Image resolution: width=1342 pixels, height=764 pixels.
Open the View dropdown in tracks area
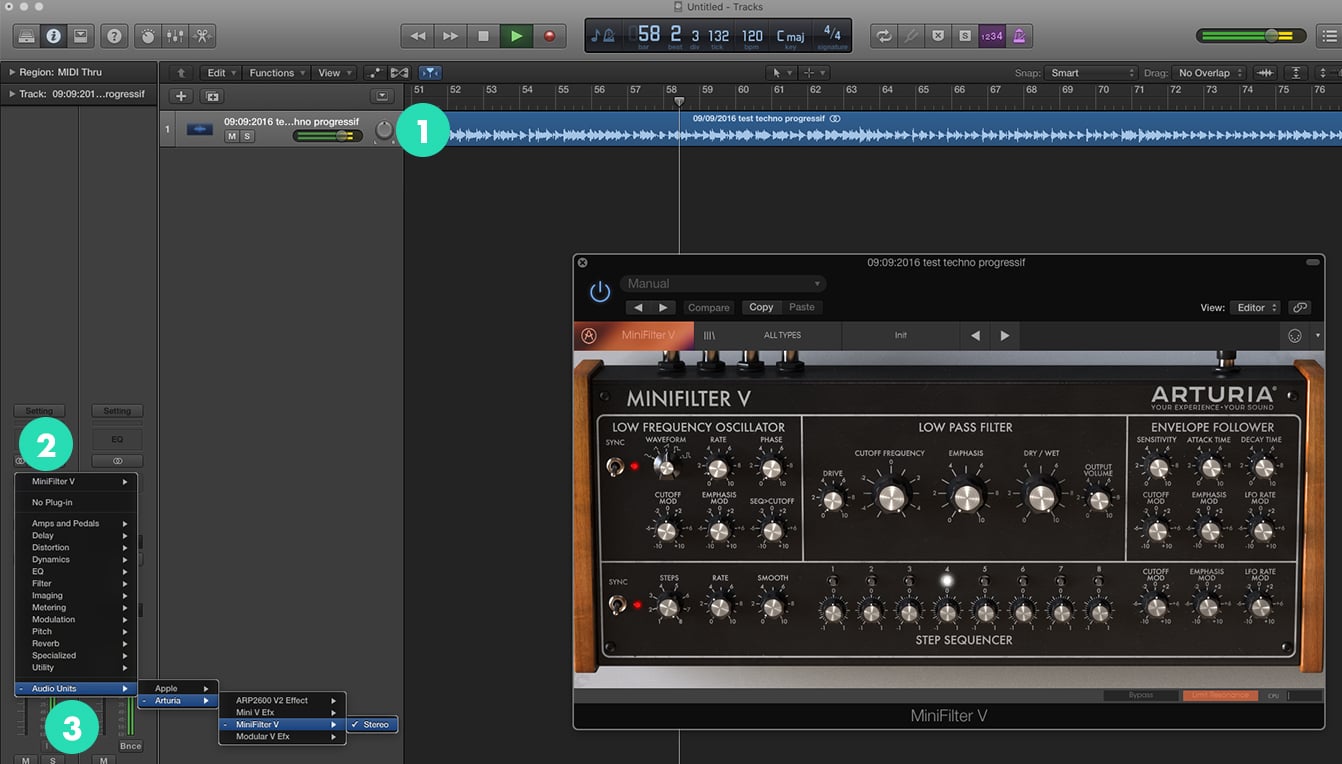[334, 73]
